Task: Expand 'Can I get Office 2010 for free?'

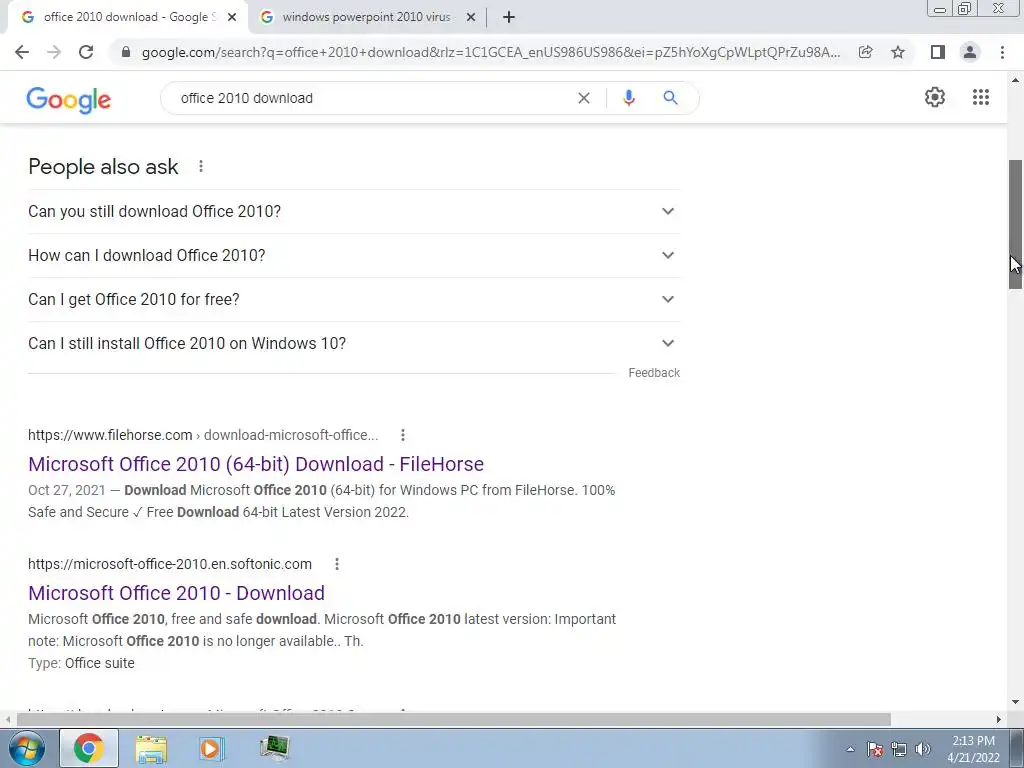Action: [x=354, y=299]
